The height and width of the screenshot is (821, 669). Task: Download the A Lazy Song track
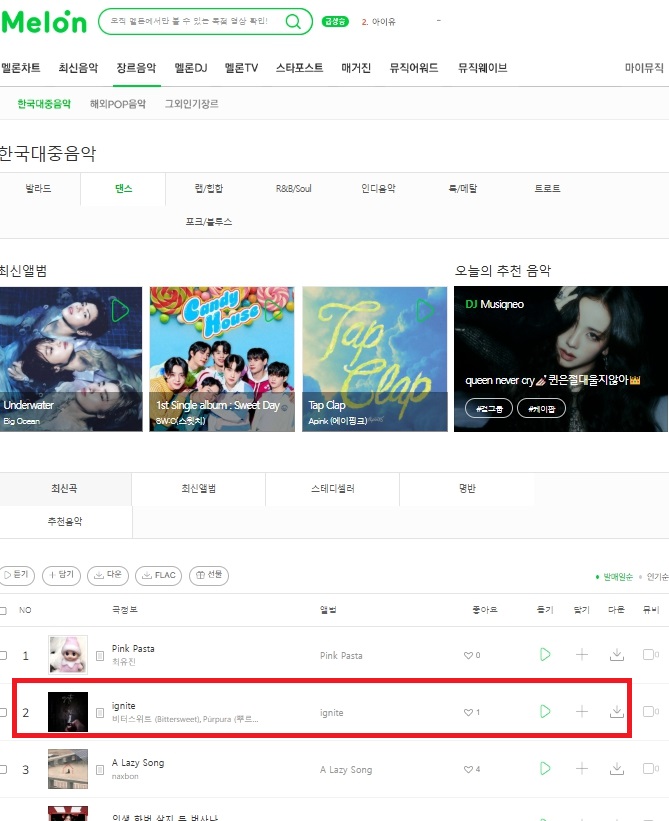(x=617, y=769)
